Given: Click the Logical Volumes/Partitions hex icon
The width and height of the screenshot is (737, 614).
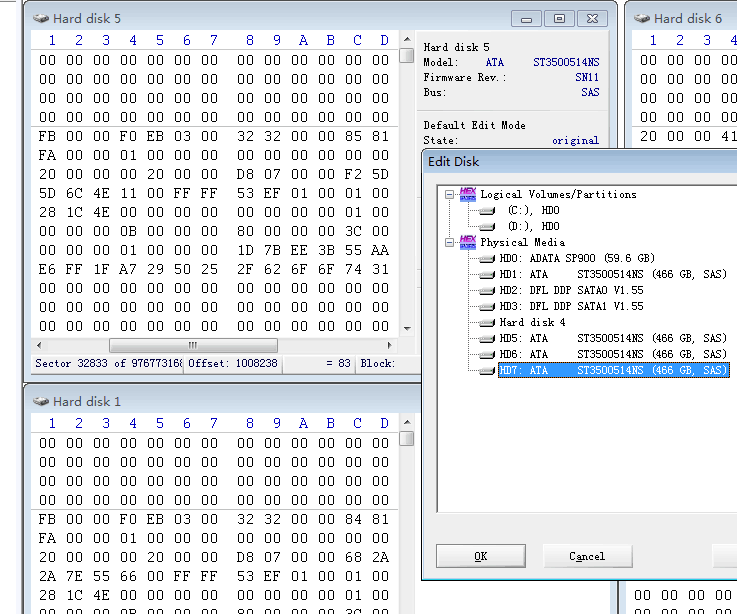Looking at the screenshot, I should (467, 194).
